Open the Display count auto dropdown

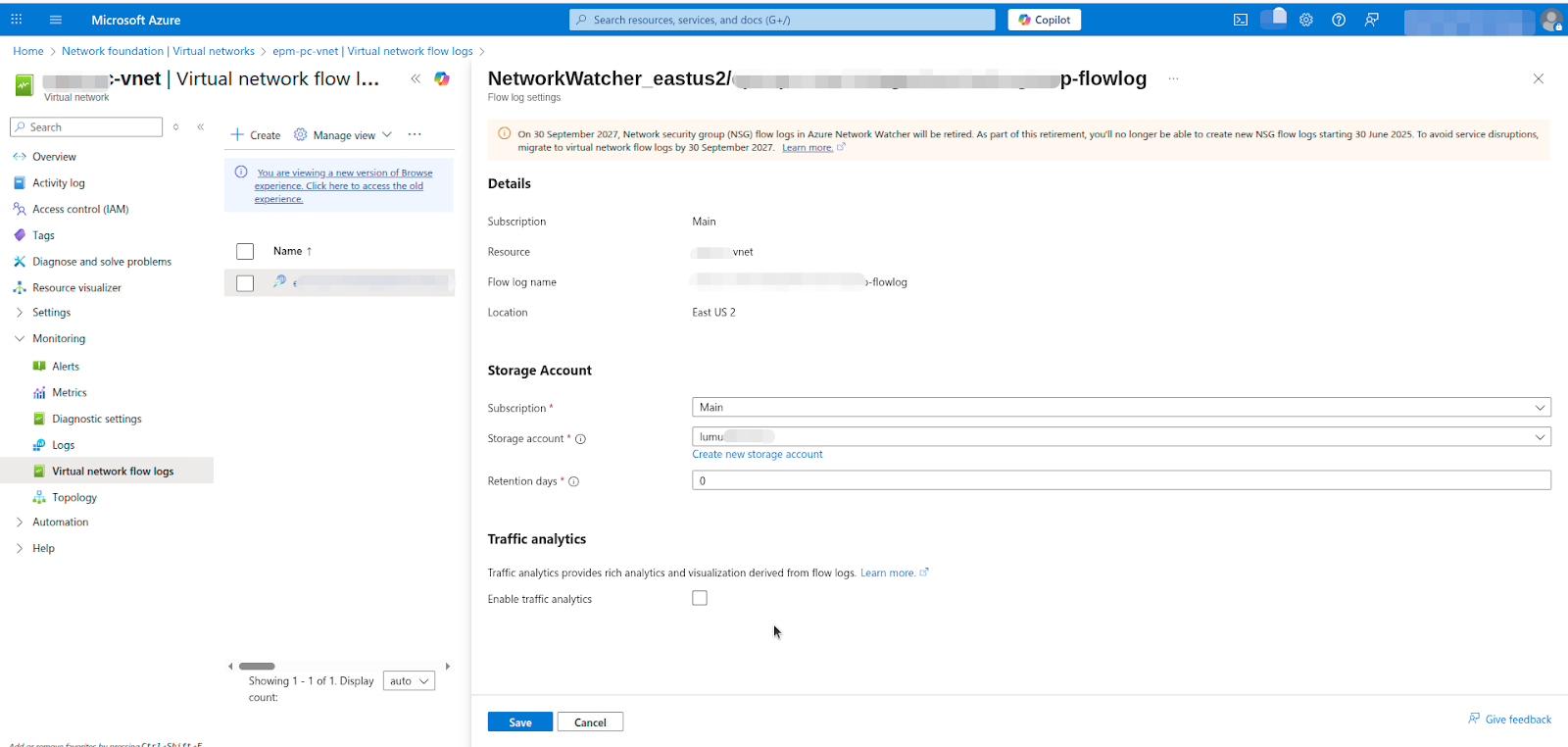coord(409,681)
